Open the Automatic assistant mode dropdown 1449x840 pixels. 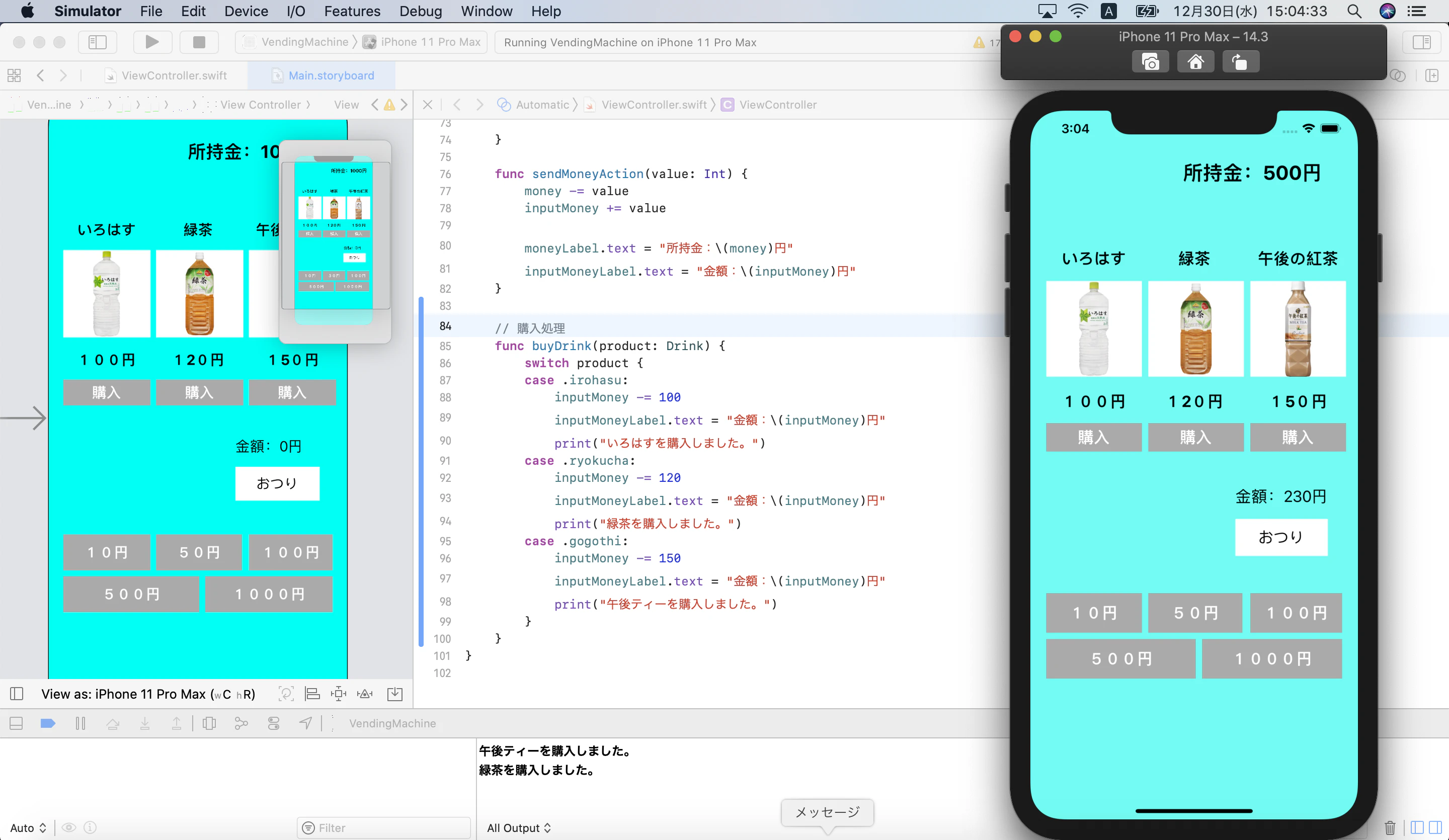click(534, 105)
